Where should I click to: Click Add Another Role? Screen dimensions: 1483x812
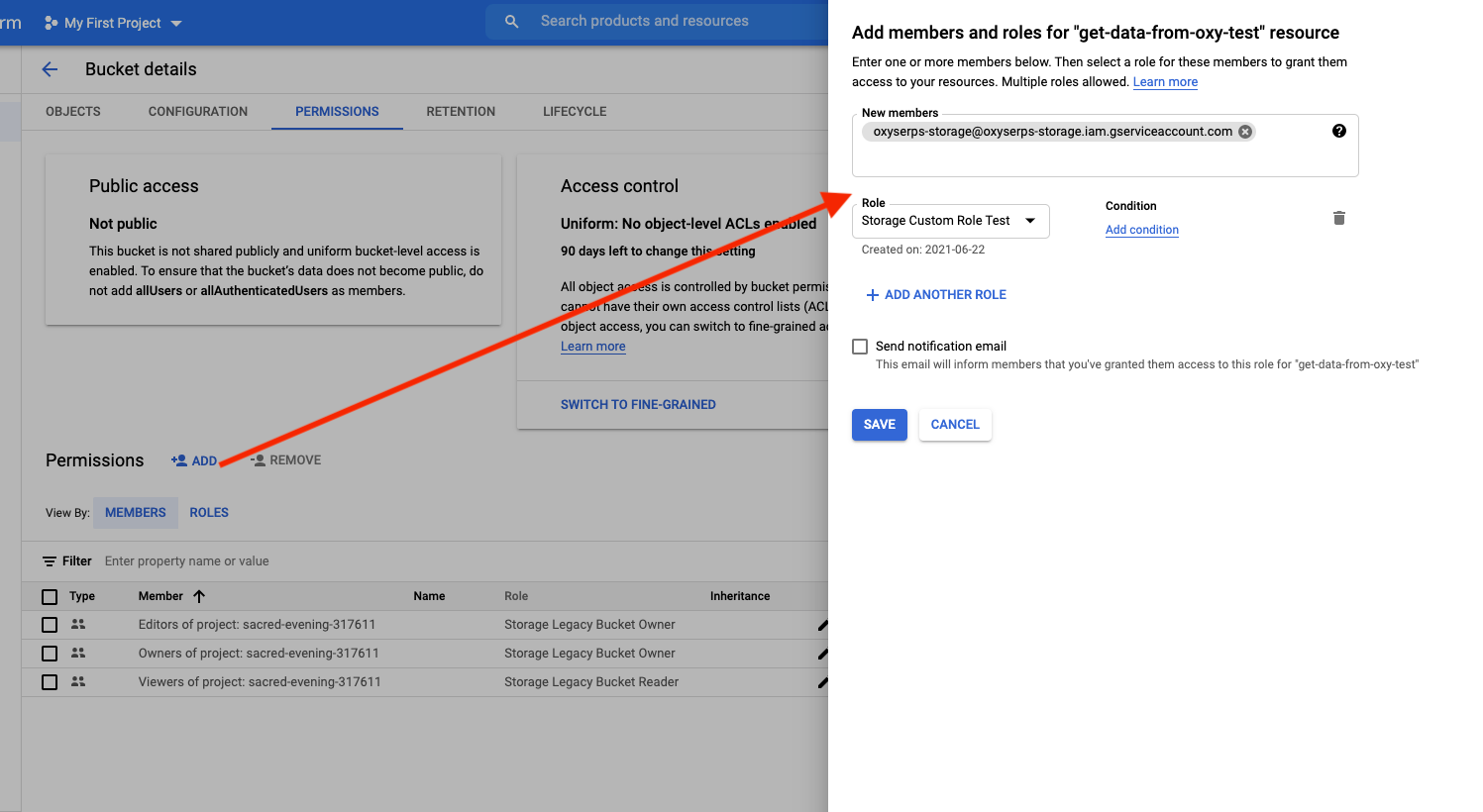935,295
